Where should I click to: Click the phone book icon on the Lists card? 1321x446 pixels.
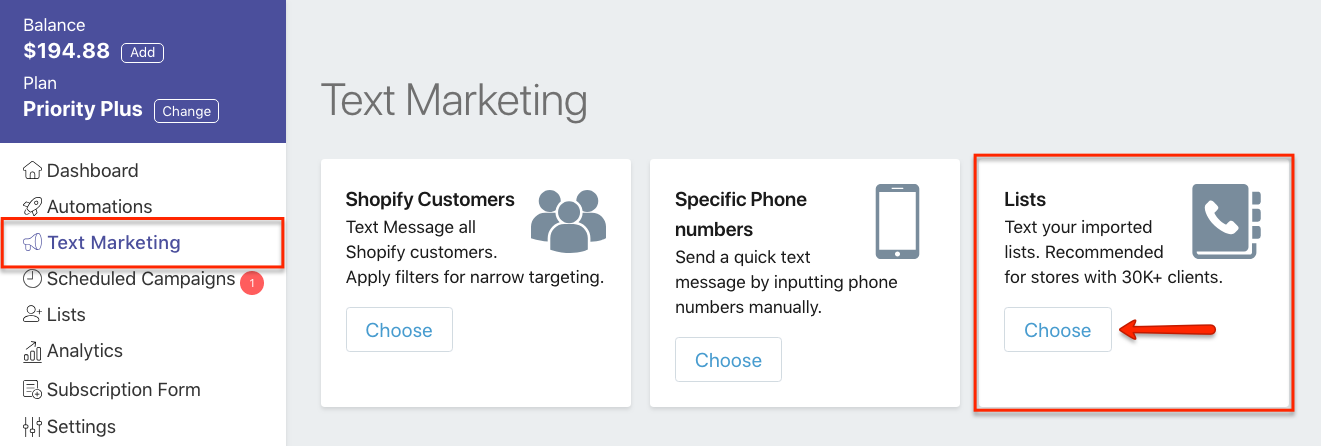[x=1227, y=222]
